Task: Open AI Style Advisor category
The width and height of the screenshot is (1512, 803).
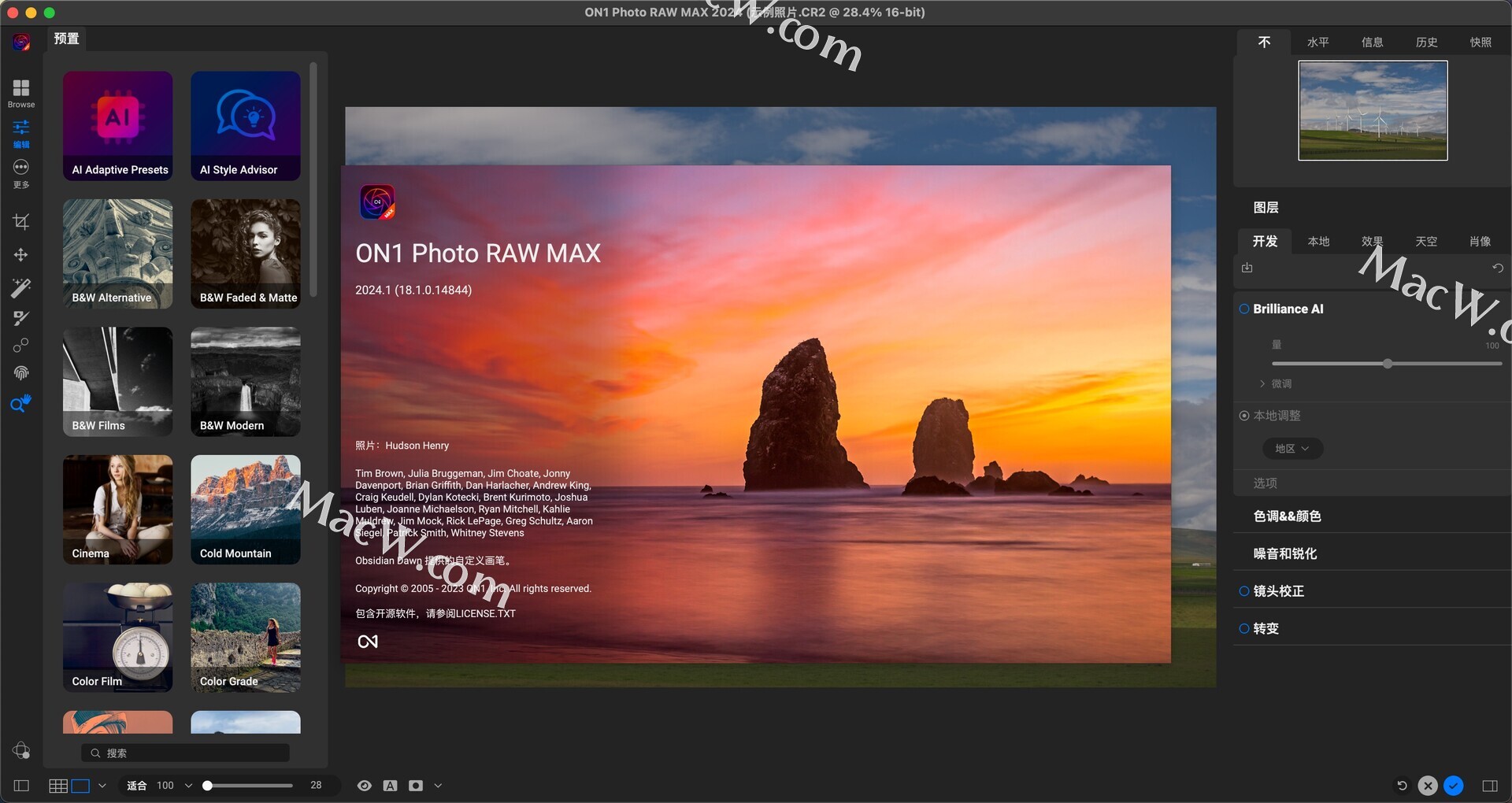Action: 246,126
